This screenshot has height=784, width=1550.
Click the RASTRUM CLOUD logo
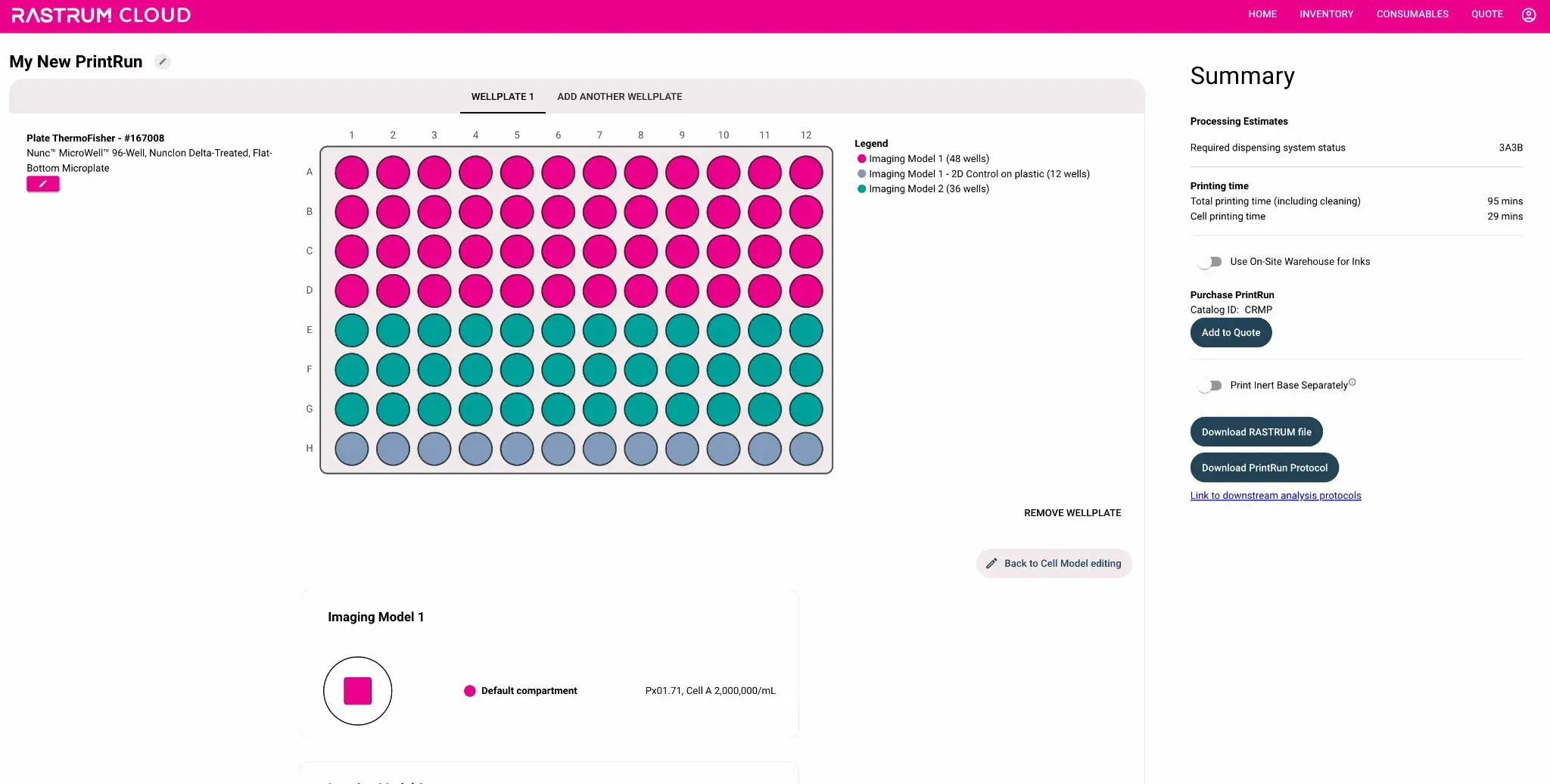coord(101,14)
